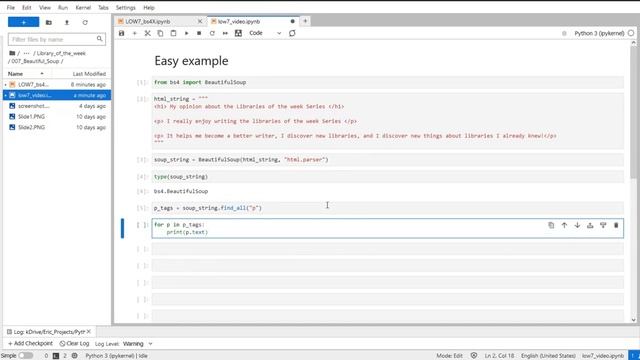Interrupt the kernel with the stop icon
This screenshot has height=360, width=640.
point(199,33)
